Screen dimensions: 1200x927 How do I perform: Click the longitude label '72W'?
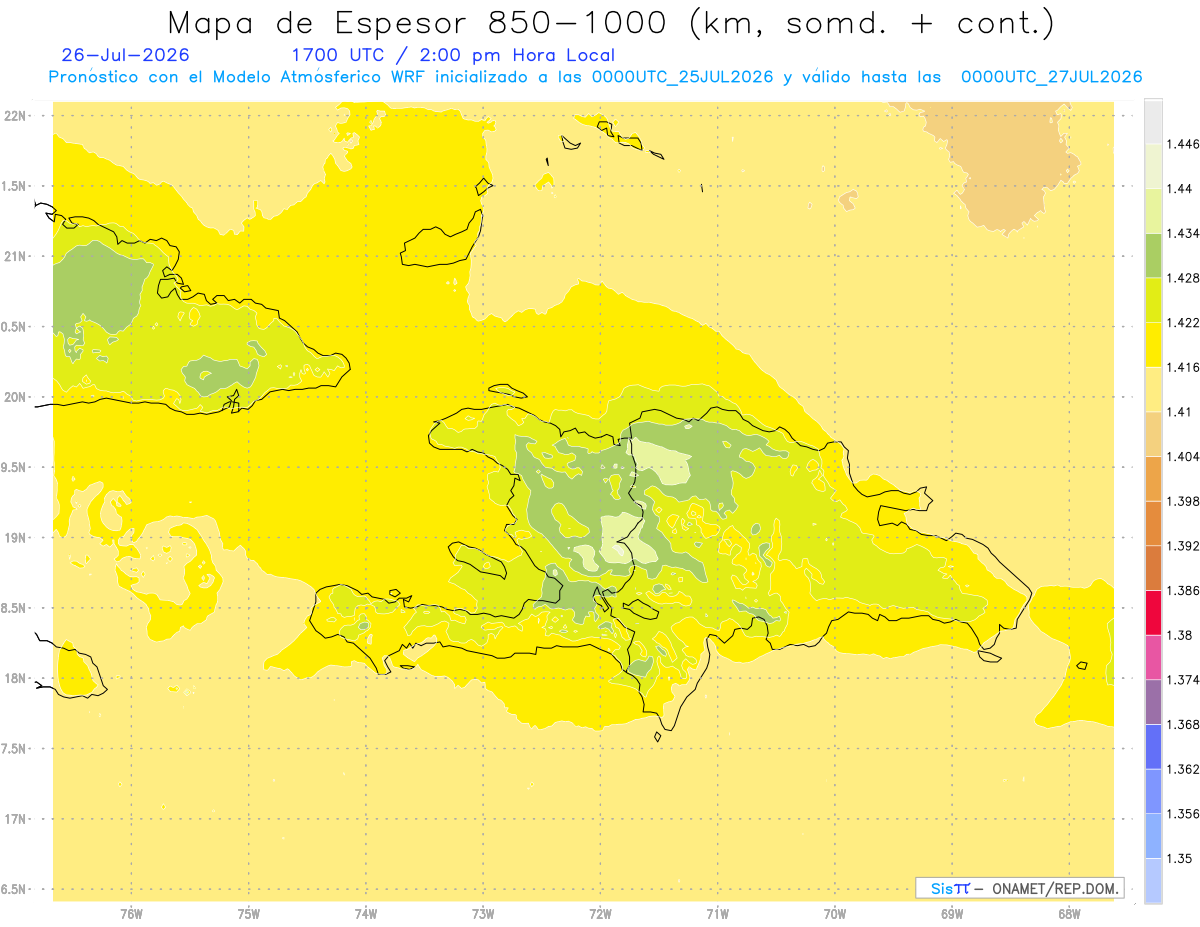tap(600, 913)
